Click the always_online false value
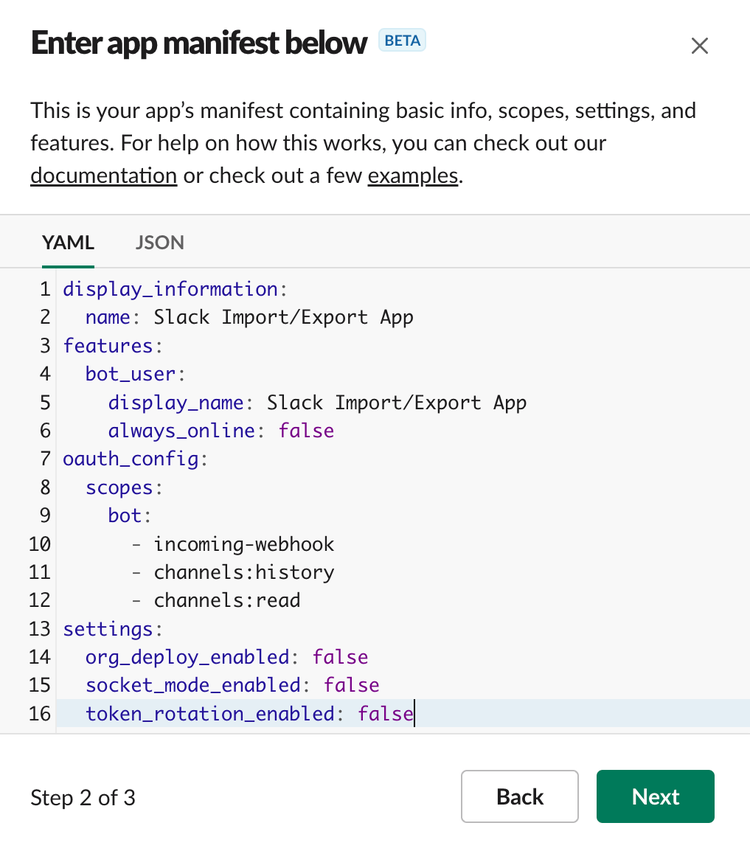The image size is (750, 851). pyautogui.click(x=304, y=430)
